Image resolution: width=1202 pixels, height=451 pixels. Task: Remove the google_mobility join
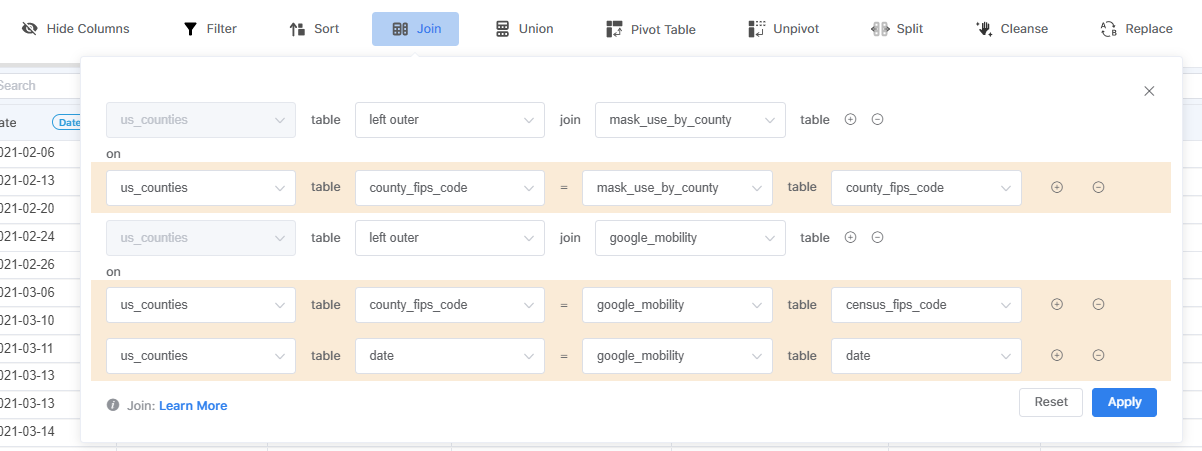[877, 238]
